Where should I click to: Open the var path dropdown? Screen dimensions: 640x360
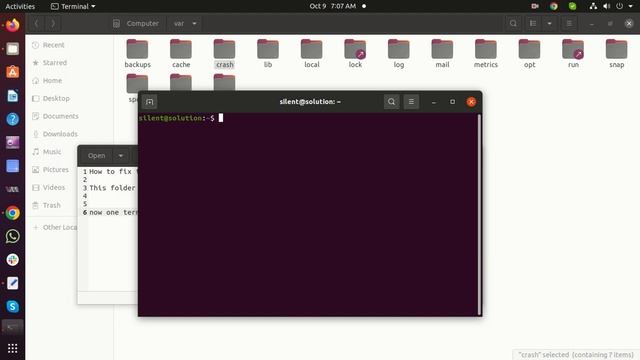(x=194, y=24)
